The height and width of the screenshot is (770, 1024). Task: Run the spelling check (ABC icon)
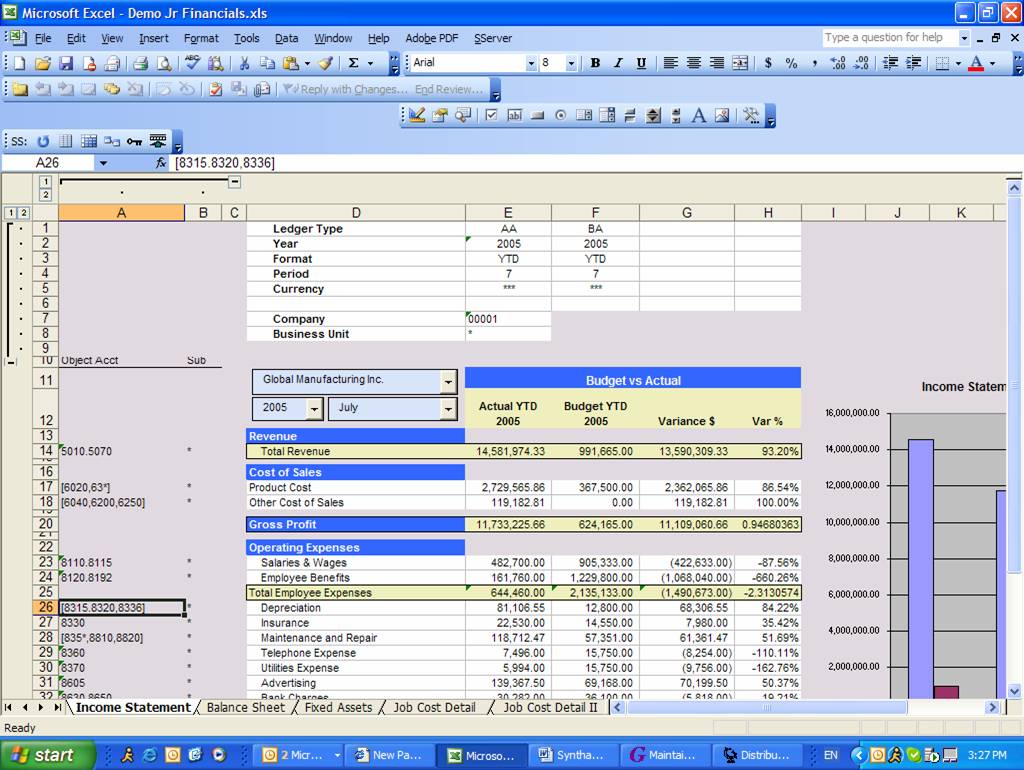pos(192,63)
